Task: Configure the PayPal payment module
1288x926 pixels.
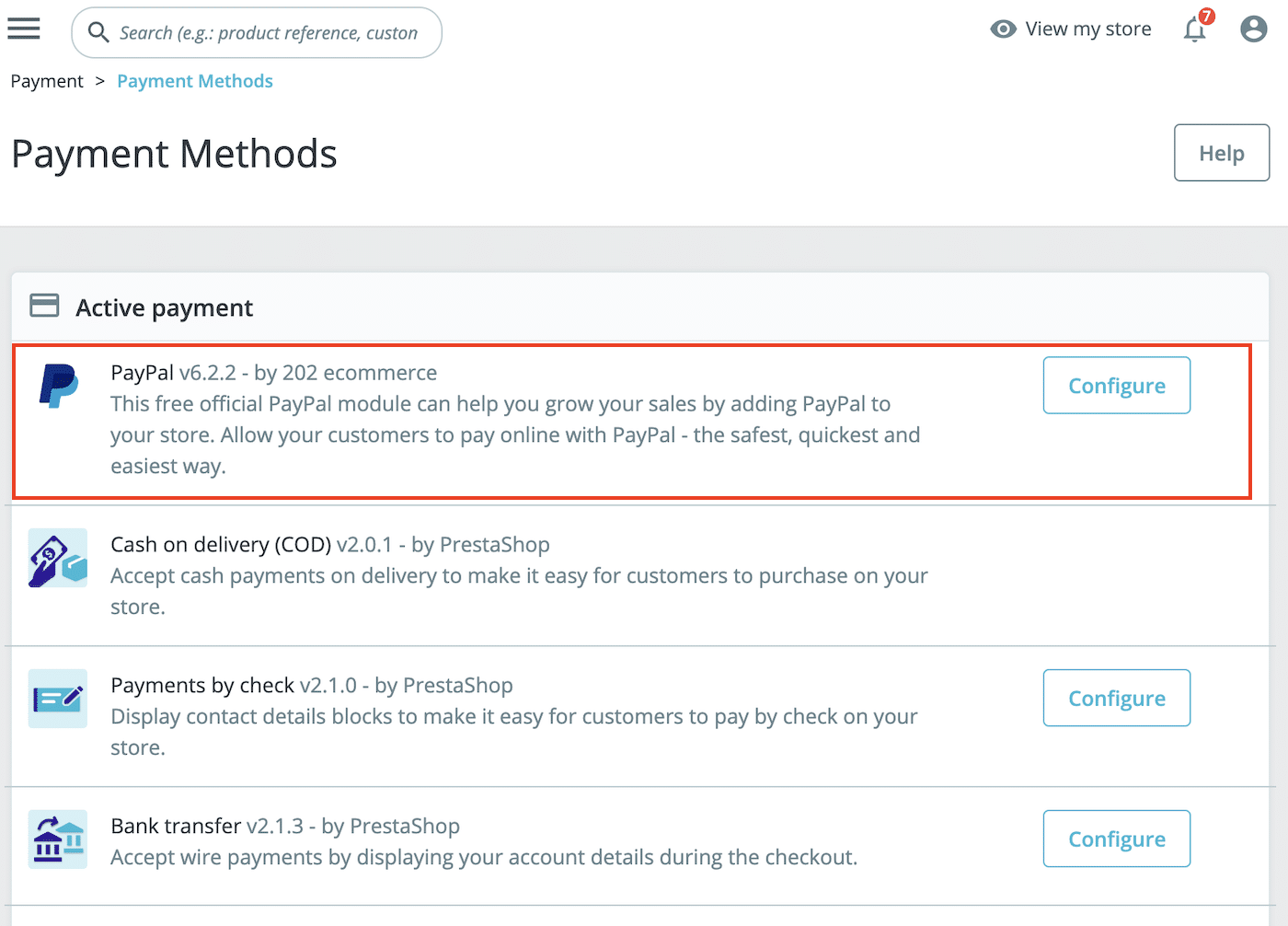Action: pos(1116,385)
